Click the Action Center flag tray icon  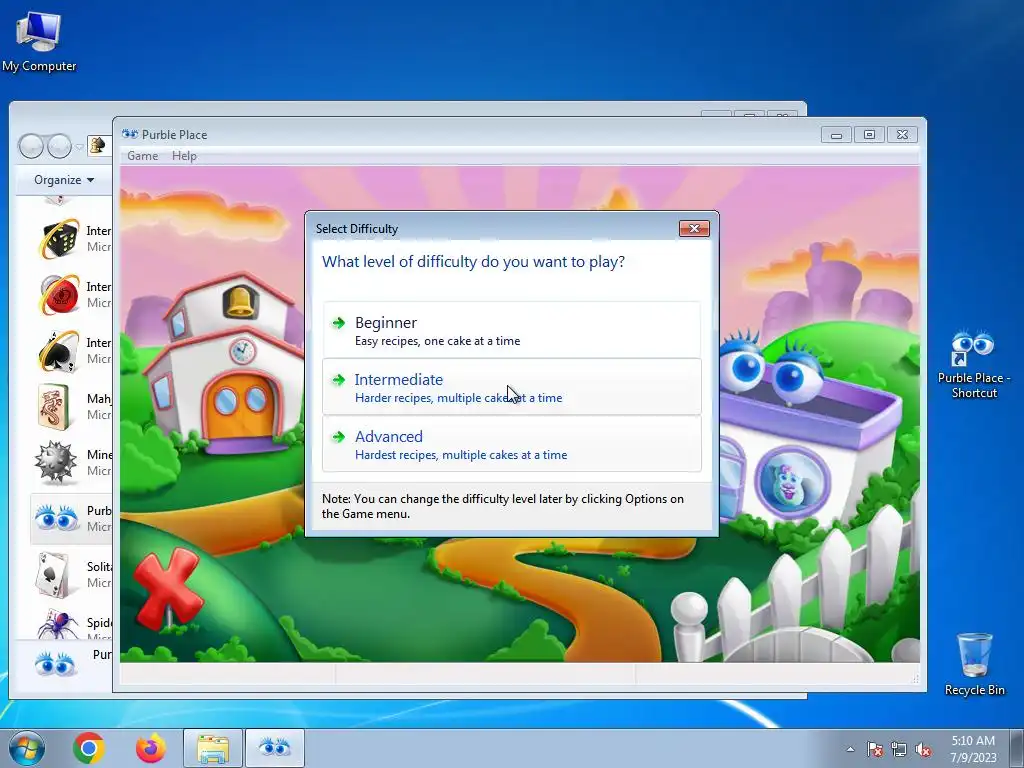point(874,750)
